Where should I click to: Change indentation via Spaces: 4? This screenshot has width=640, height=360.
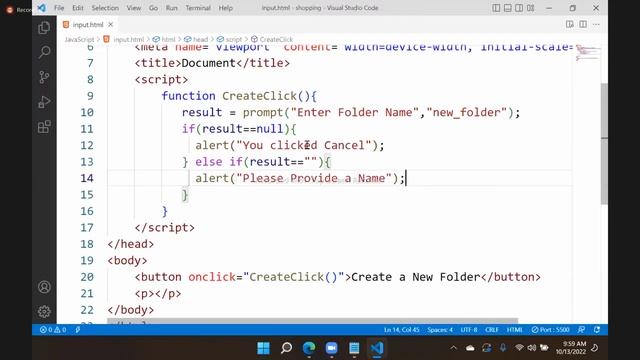[440, 330]
